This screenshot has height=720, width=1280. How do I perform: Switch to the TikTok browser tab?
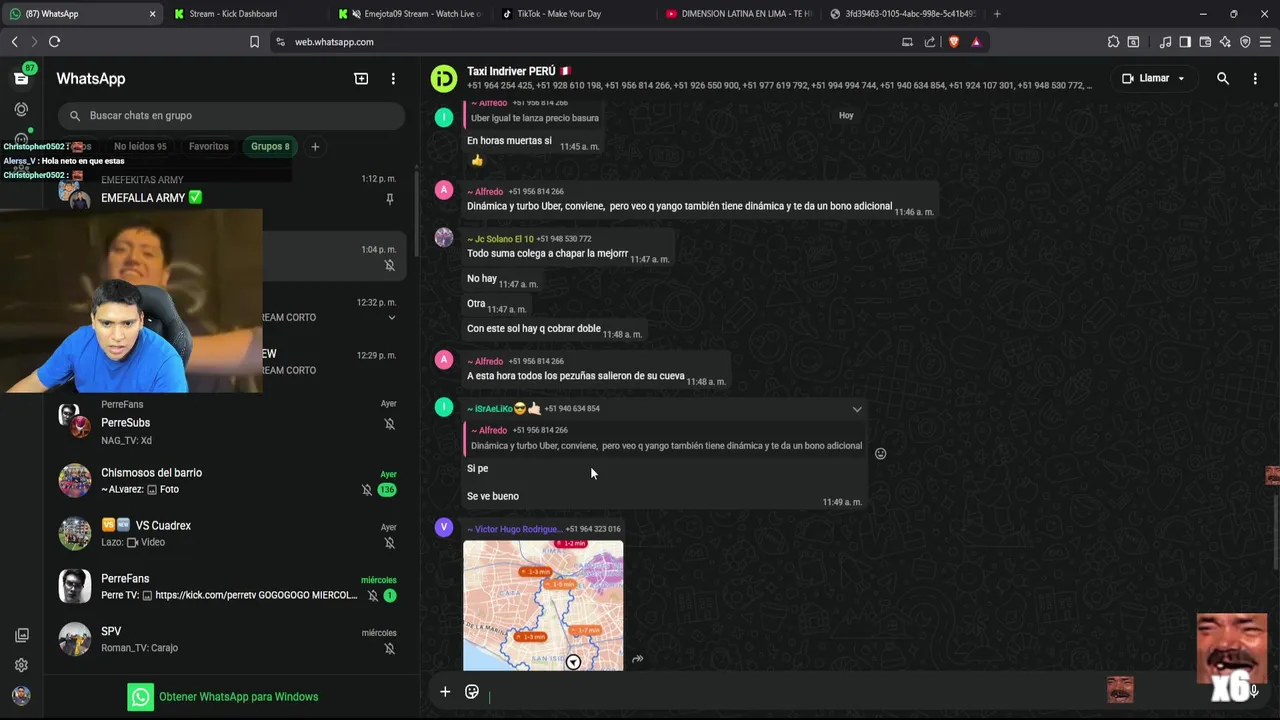[x=575, y=14]
